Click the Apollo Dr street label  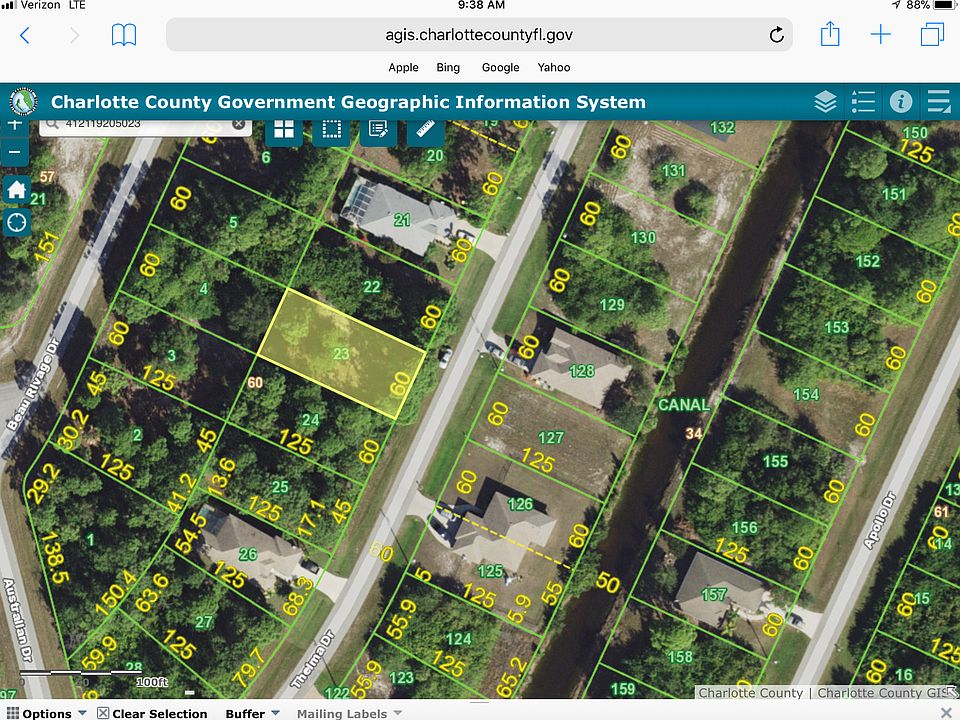[x=879, y=520]
